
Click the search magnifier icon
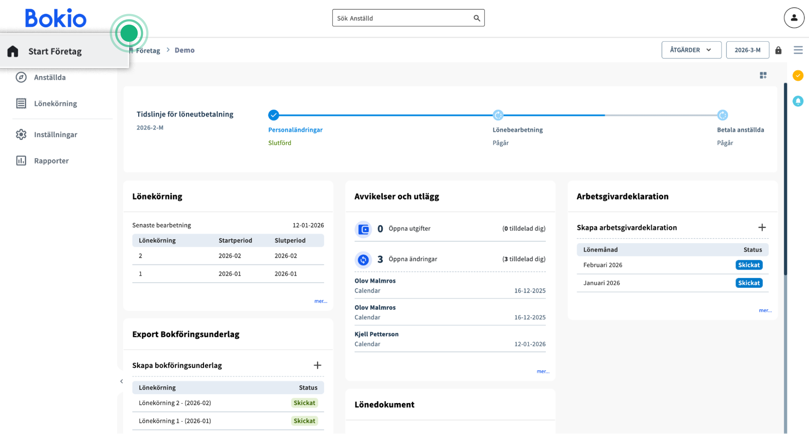[x=477, y=18]
